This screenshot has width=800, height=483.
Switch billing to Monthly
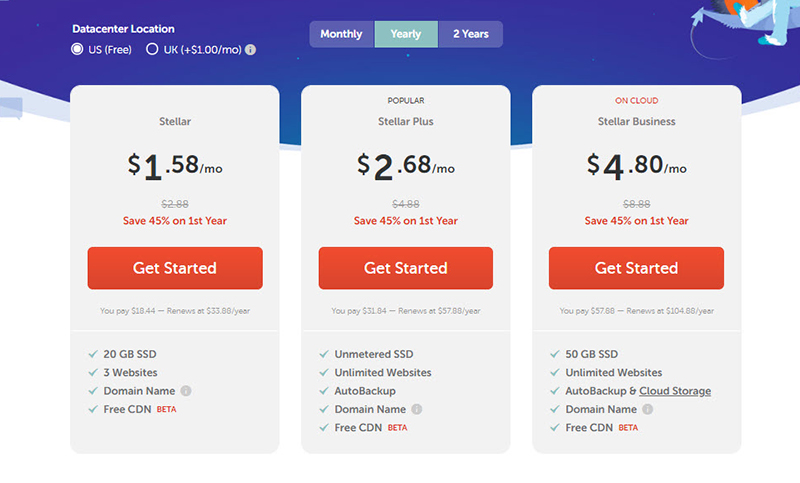[x=341, y=34]
